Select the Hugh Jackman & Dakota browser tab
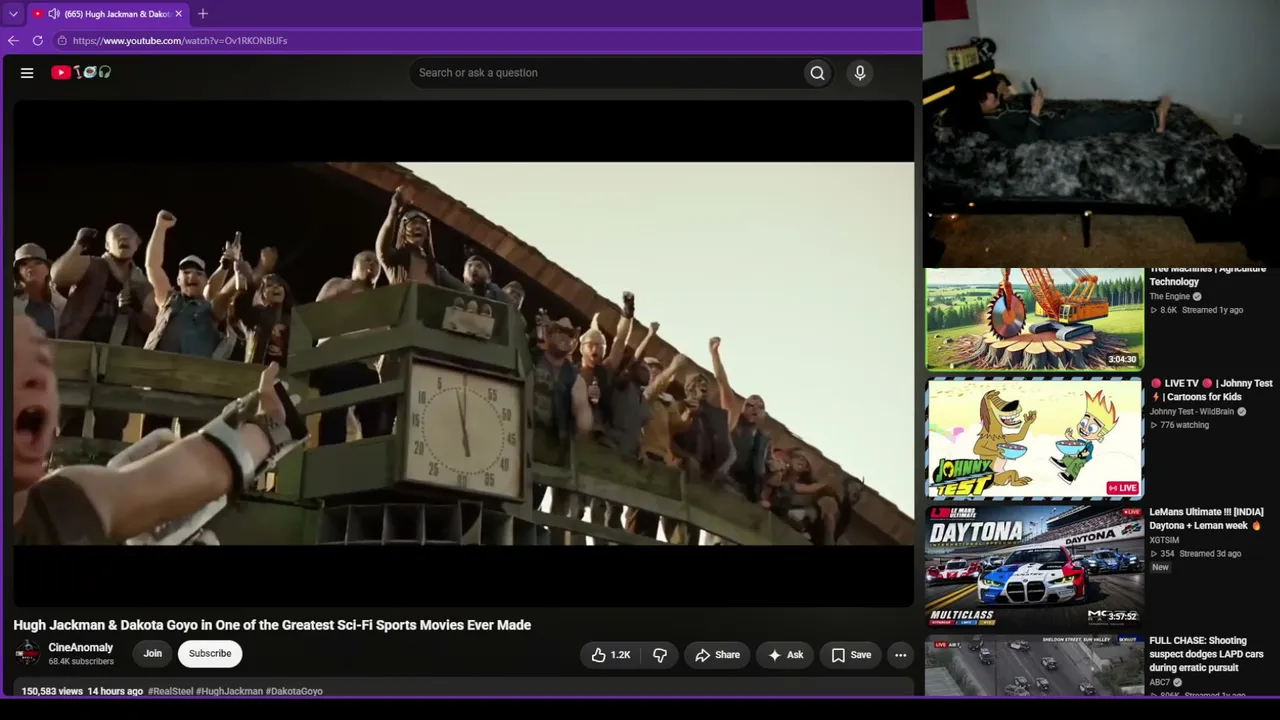The height and width of the screenshot is (720, 1280). pyautogui.click(x=109, y=14)
